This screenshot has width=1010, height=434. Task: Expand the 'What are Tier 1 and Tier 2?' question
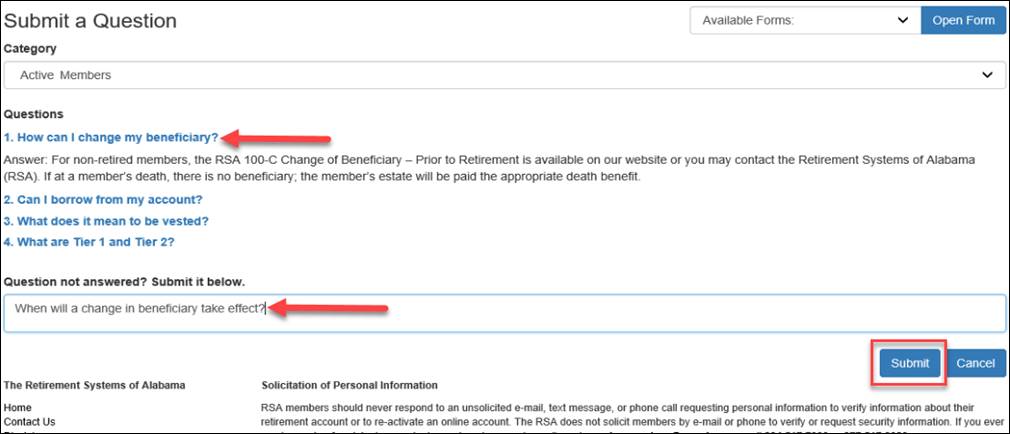point(89,242)
